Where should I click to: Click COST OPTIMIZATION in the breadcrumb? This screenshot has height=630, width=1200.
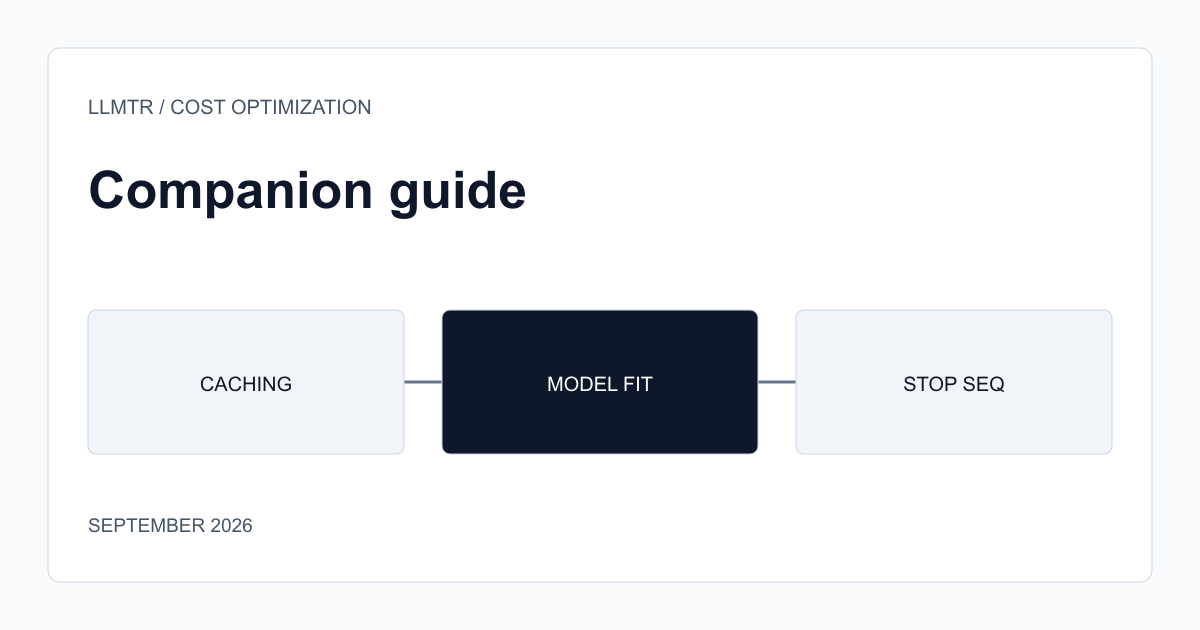tap(271, 107)
